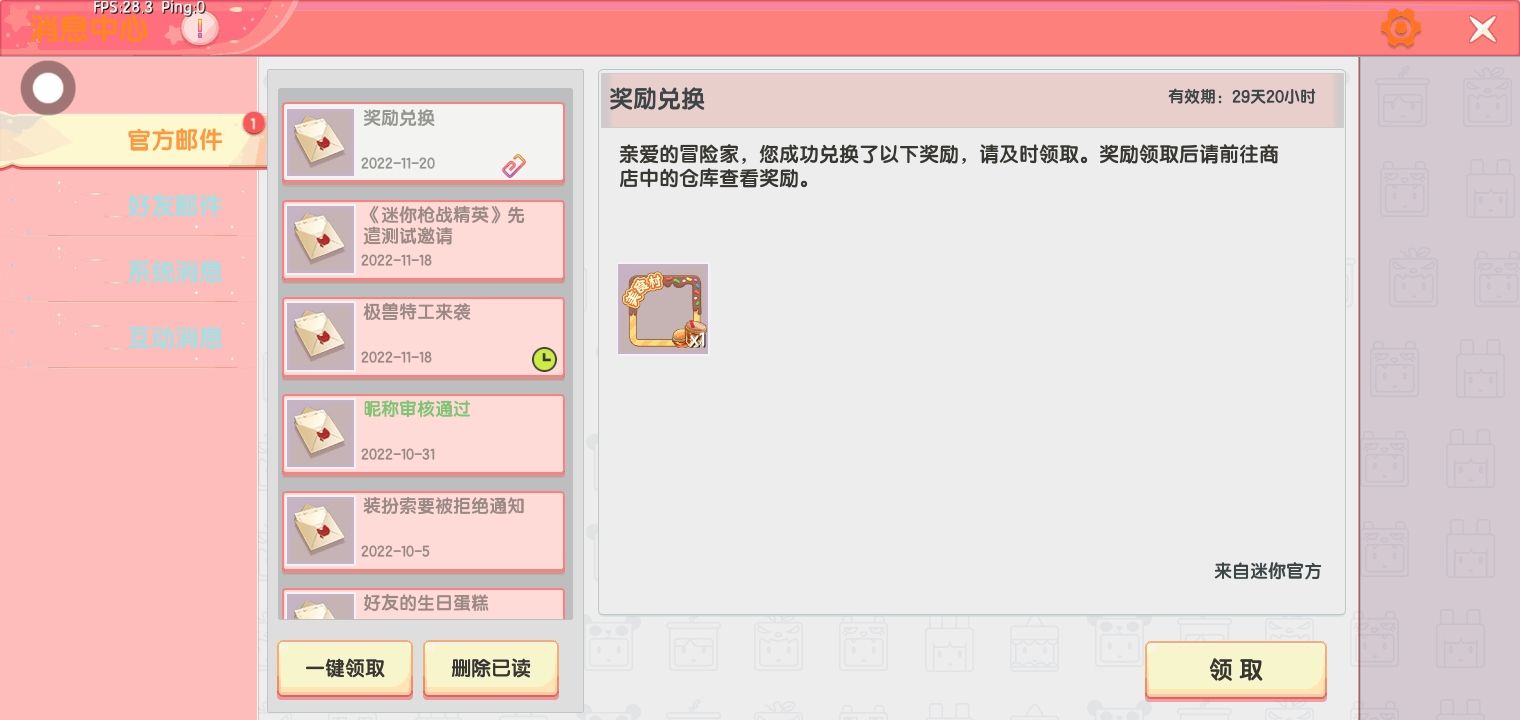Click the paperclip attachment icon on 奖励兑换 mail
Viewport: 1520px width, 720px height.
coord(514,165)
